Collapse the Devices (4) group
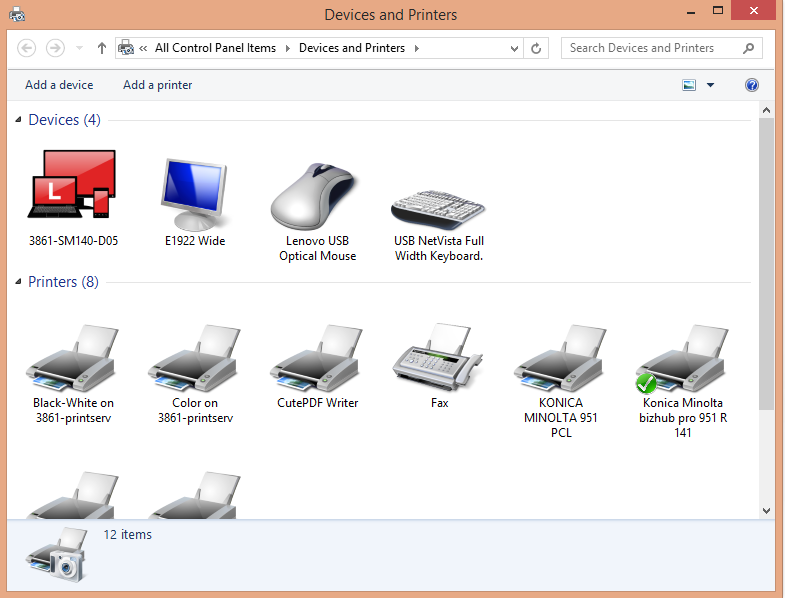The height and width of the screenshot is (598, 785). 19,119
